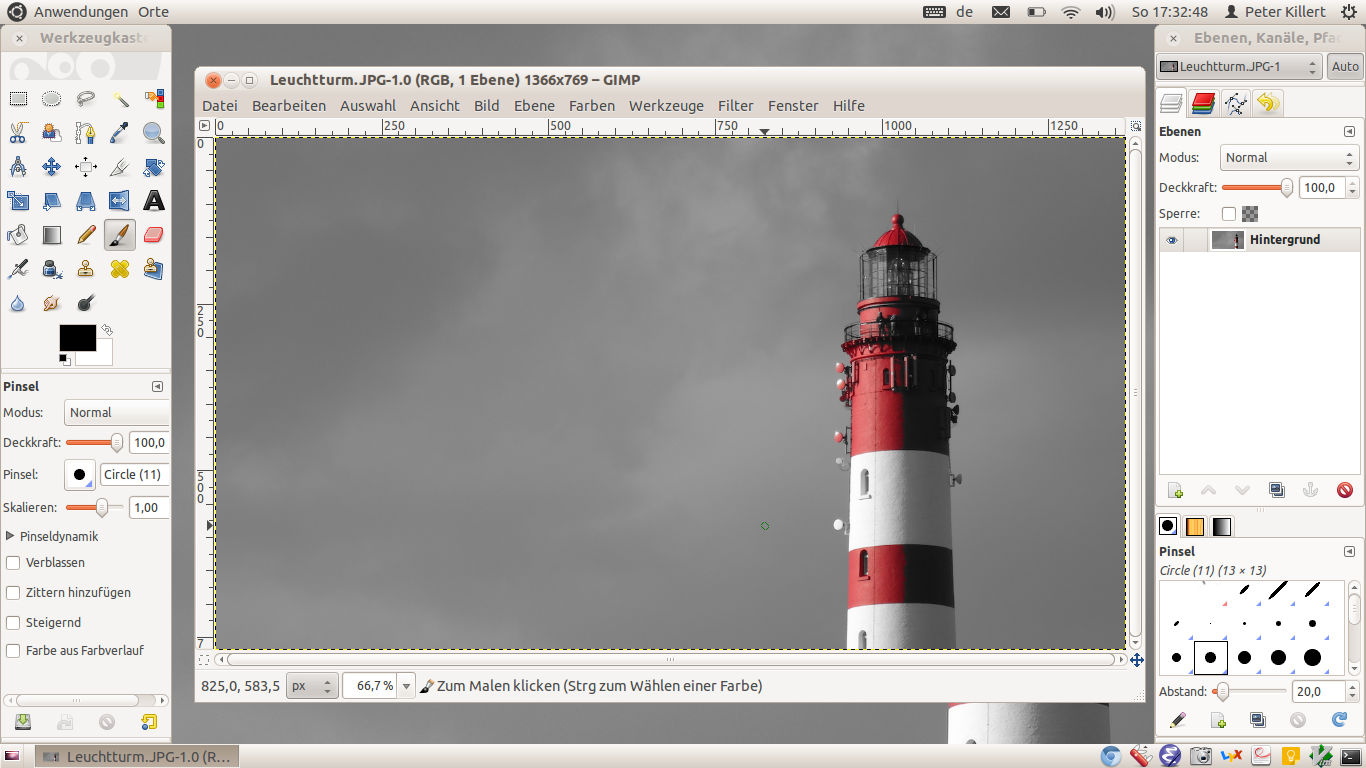The height and width of the screenshot is (768, 1366).
Task: Select the Ellipse Select tool
Action: 52,99
